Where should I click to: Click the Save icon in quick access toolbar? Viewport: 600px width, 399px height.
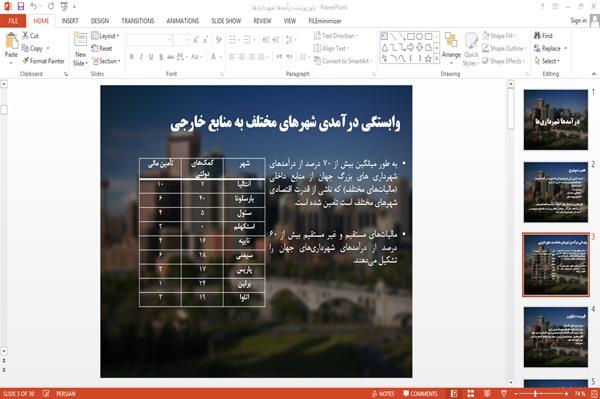pos(21,6)
